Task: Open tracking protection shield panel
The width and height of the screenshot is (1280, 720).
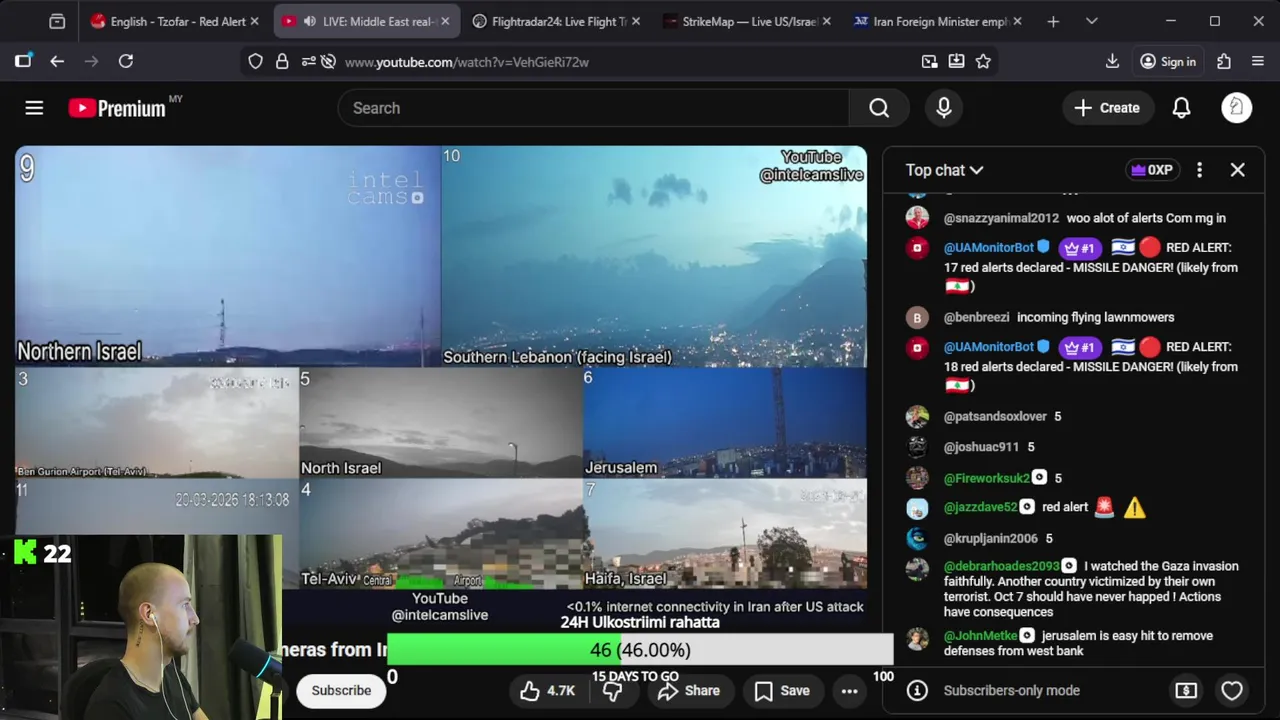Action: pyautogui.click(x=256, y=62)
